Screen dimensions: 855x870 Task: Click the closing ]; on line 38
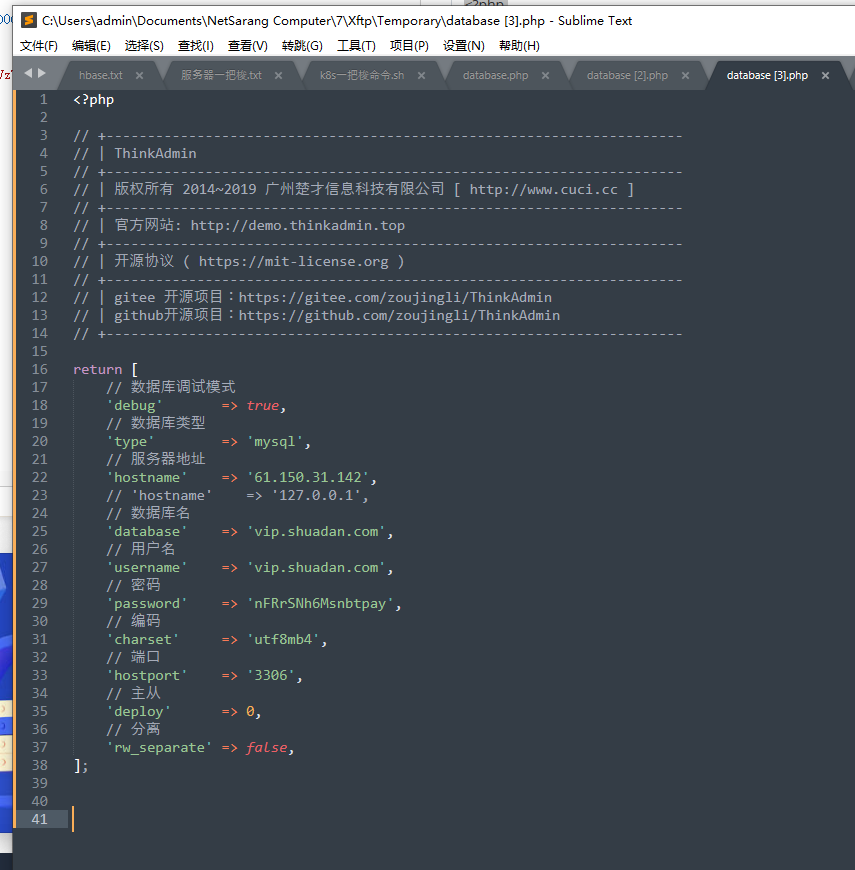coord(81,766)
